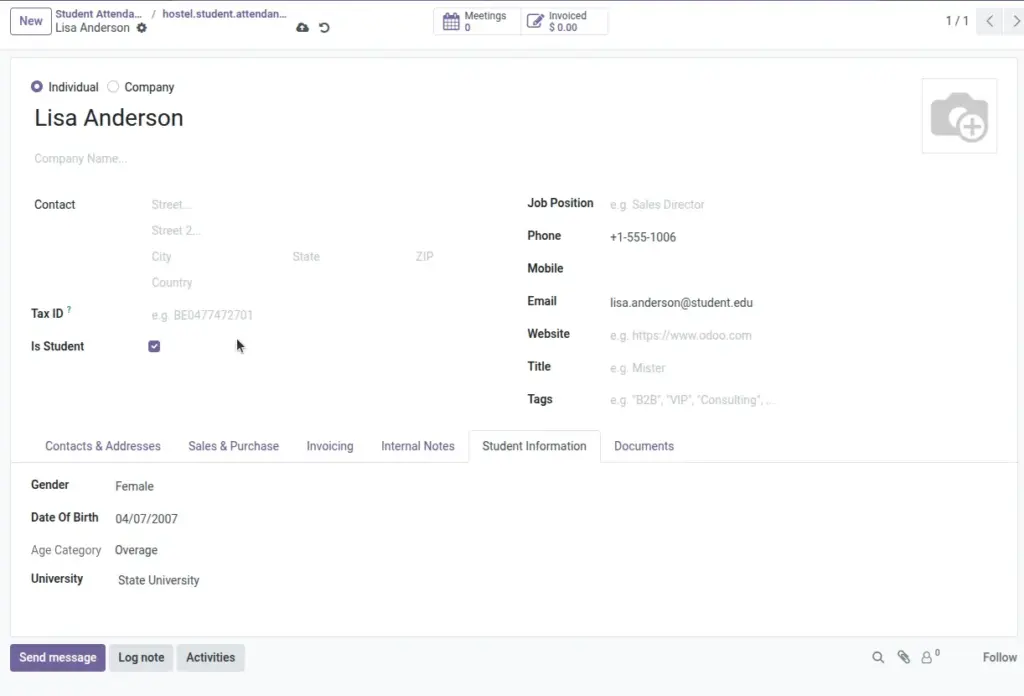This screenshot has width=1024, height=696.
Task: Switch to the Sales & Purchase tab
Action: (233, 446)
